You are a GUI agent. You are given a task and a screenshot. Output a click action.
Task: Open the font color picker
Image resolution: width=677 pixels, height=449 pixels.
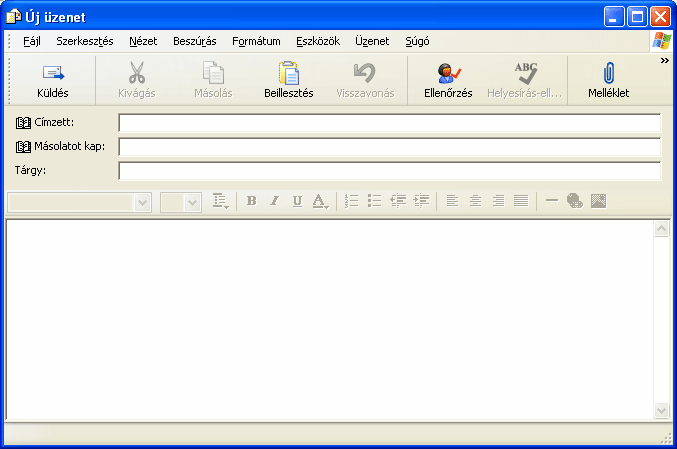pos(320,202)
